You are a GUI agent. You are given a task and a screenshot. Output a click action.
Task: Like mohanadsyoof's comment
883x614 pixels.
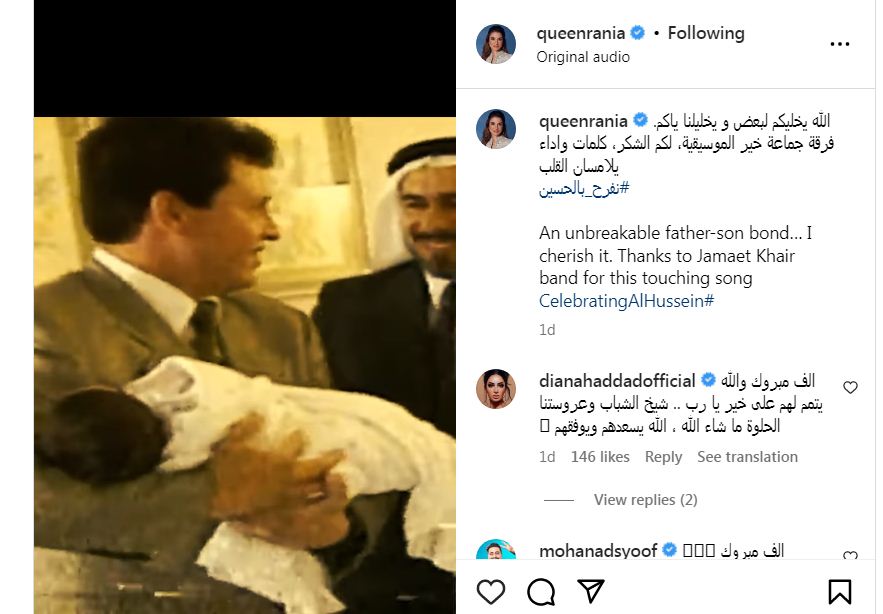pyautogui.click(x=850, y=556)
